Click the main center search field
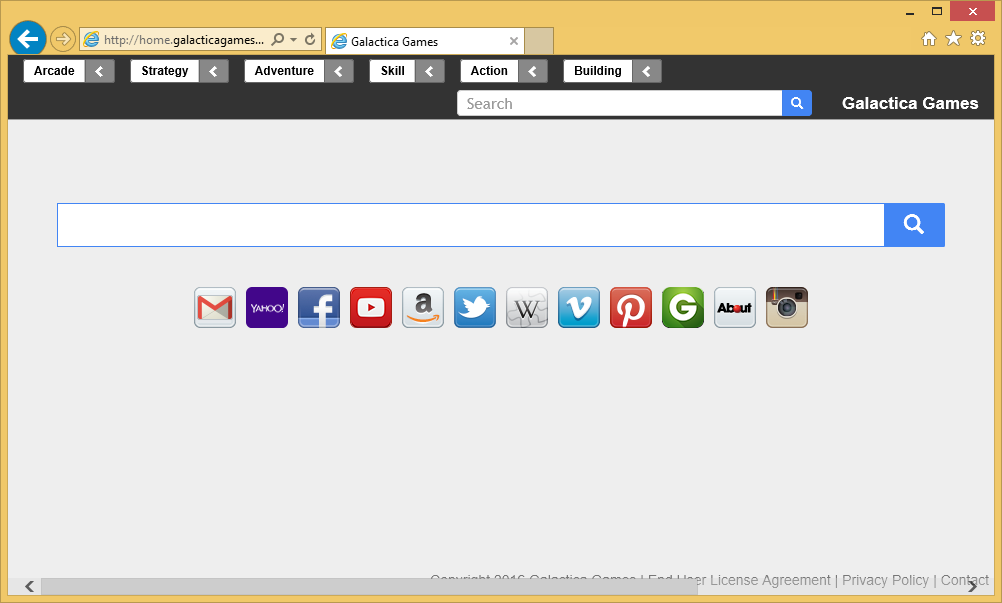Screen dimensions: 1002x603 470,225
